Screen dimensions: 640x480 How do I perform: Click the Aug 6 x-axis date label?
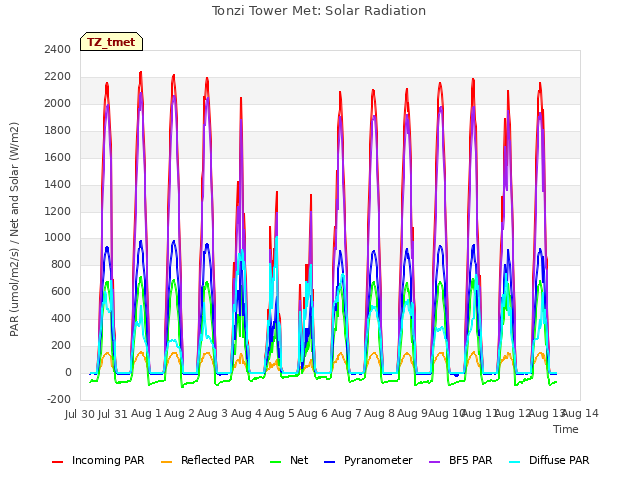coord(312,414)
